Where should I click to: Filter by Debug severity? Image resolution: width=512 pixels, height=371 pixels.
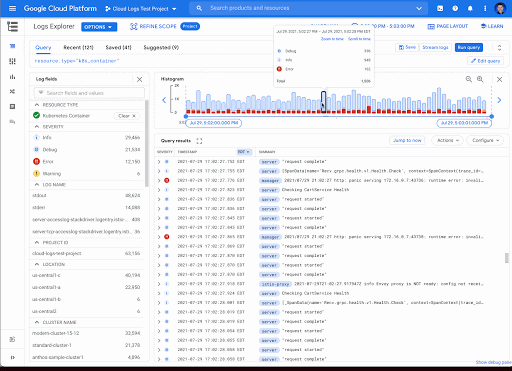87,149
